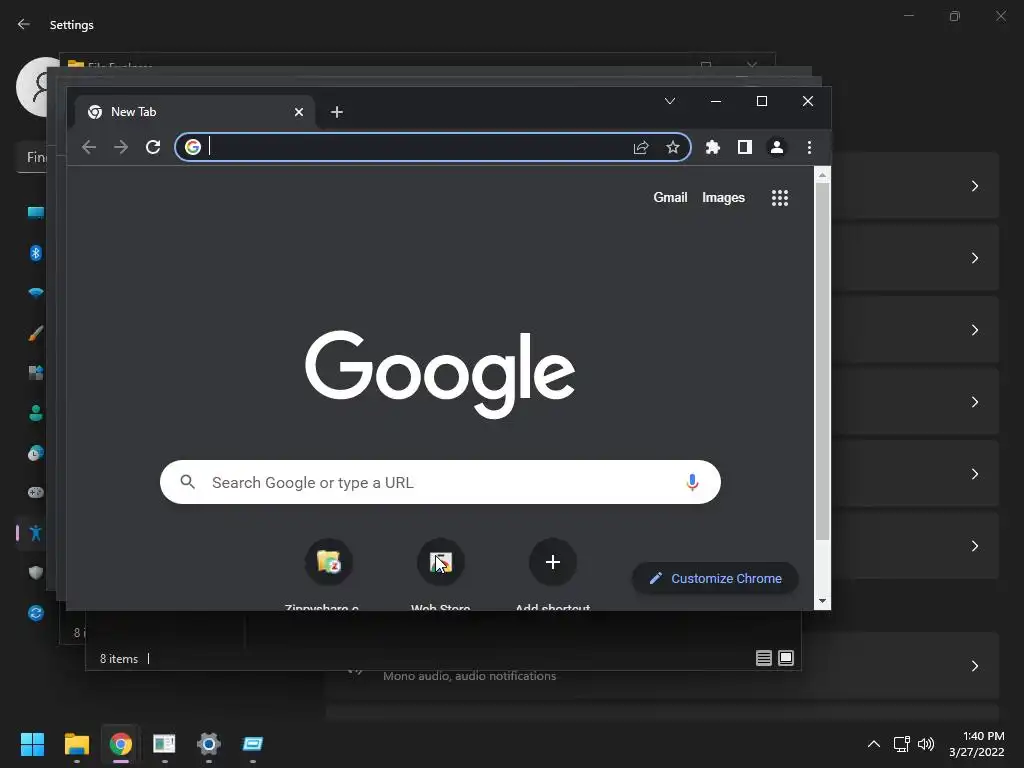Screen dimensions: 1024x768
Task: Expand the topmost Settings row chevron
Action: click(x=974, y=186)
